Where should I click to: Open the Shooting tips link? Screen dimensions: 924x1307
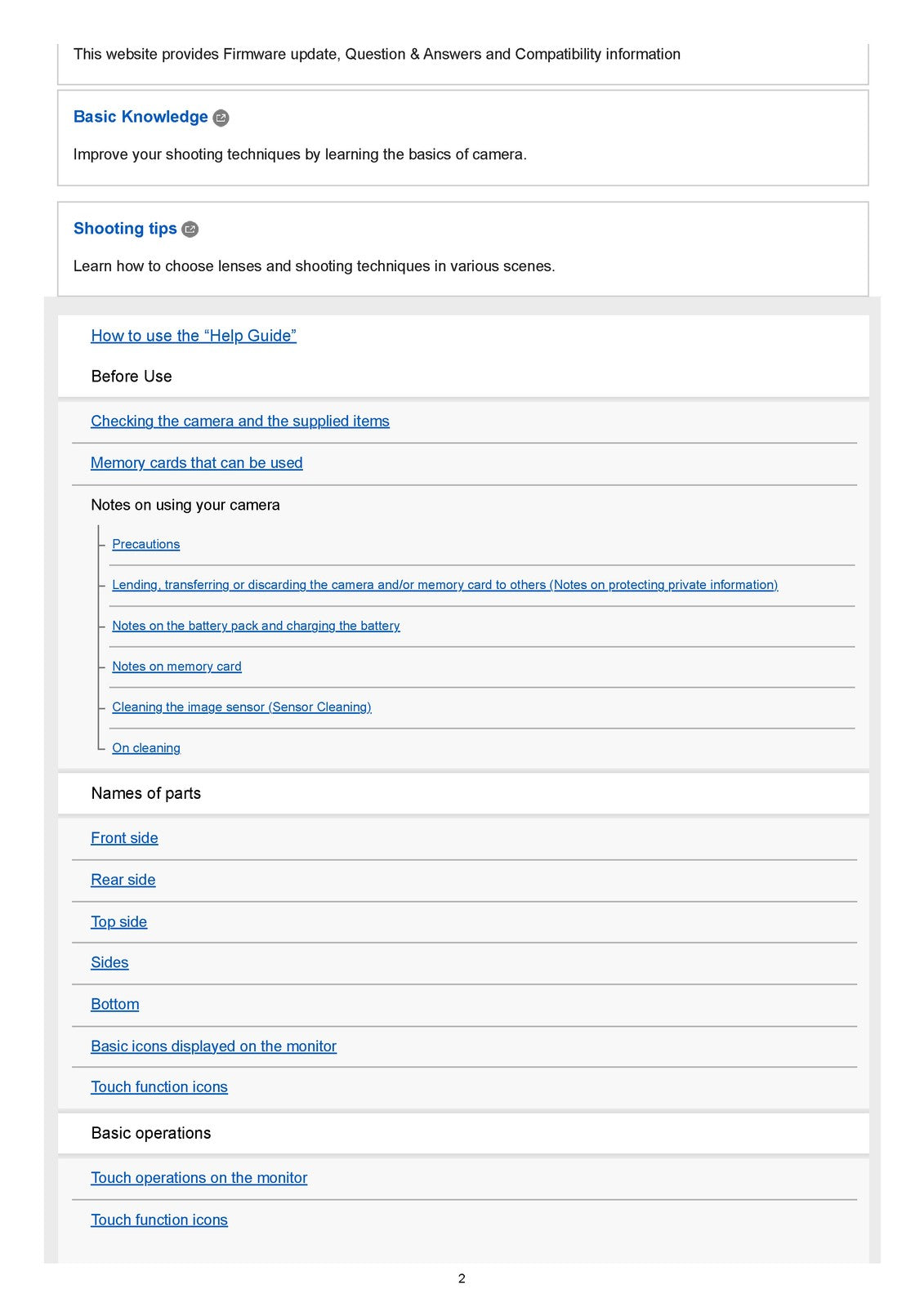pos(125,229)
